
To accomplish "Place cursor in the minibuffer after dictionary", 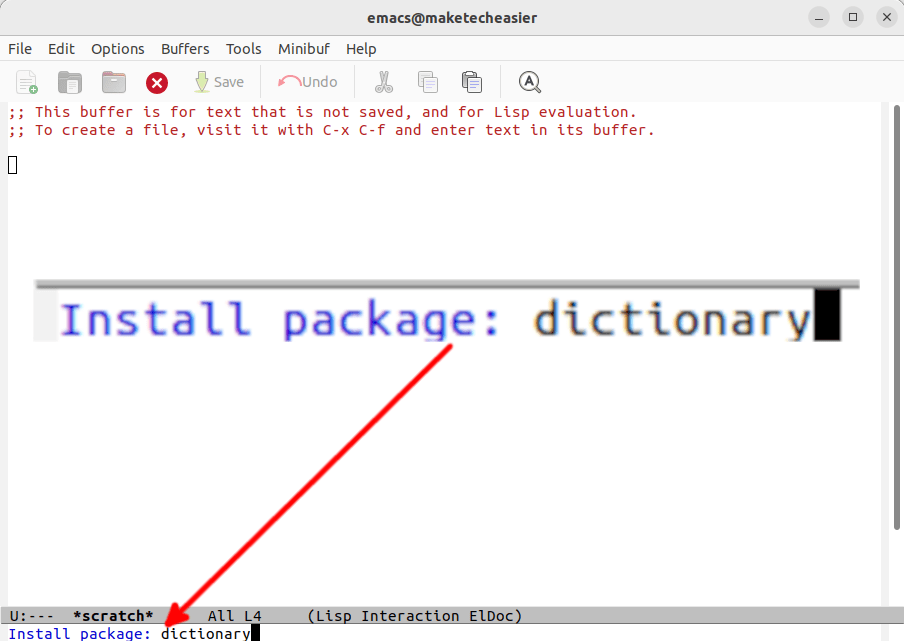I will tap(253, 633).
